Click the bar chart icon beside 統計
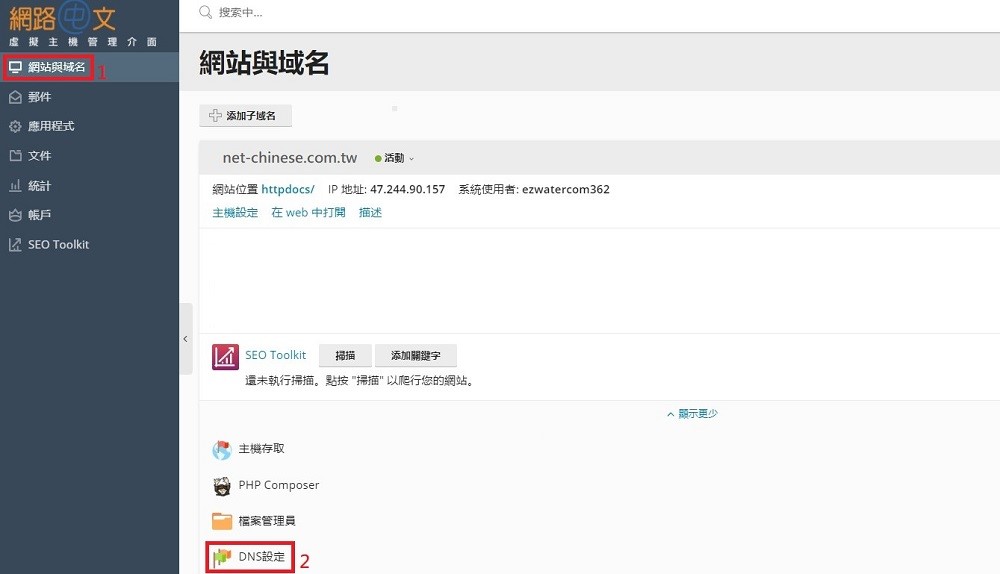 pyautogui.click(x=15, y=186)
